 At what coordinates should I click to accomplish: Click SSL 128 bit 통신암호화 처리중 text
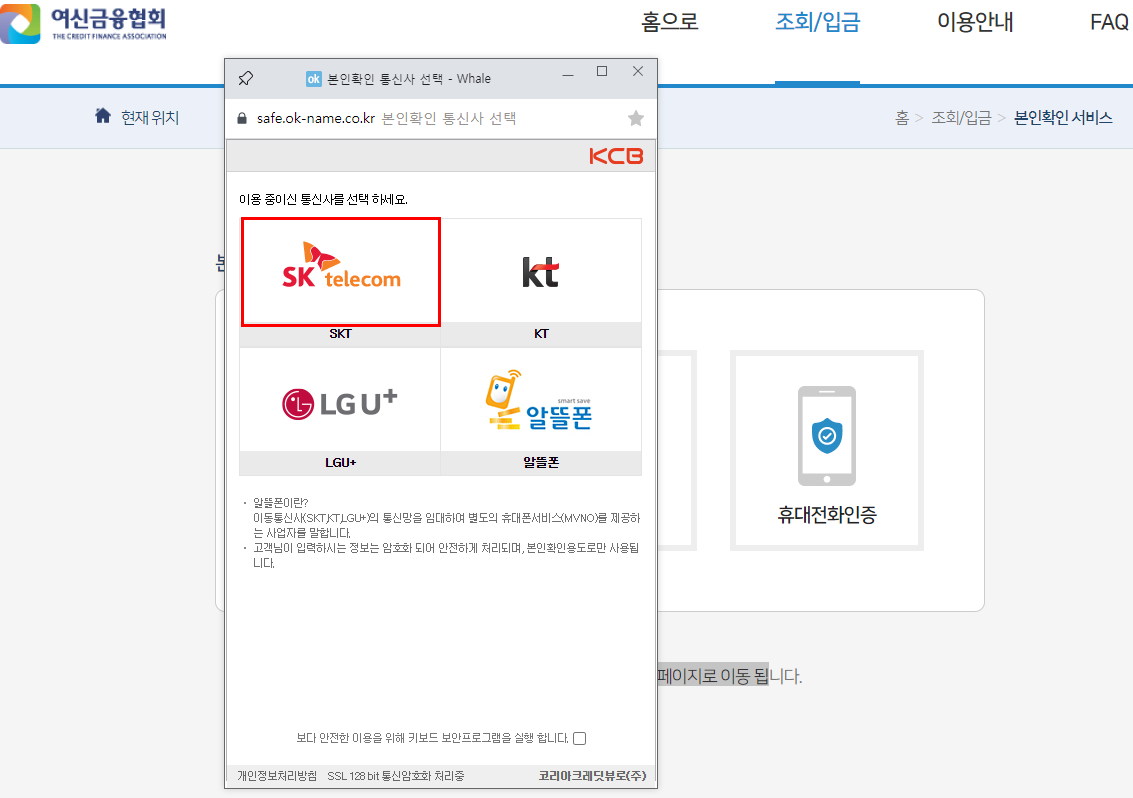click(x=395, y=776)
